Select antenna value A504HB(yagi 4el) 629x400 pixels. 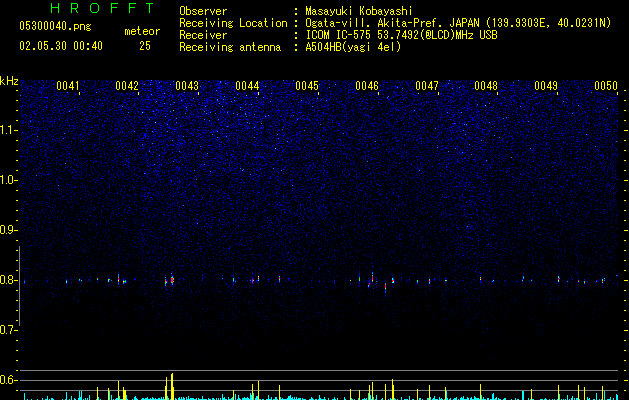[353, 47]
